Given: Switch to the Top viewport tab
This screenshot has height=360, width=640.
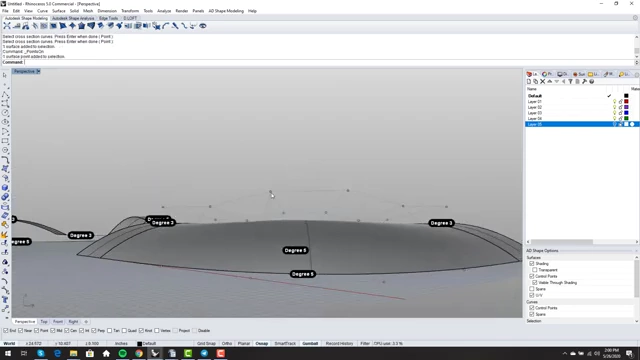Looking at the screenshot, I should click(44, 322).
